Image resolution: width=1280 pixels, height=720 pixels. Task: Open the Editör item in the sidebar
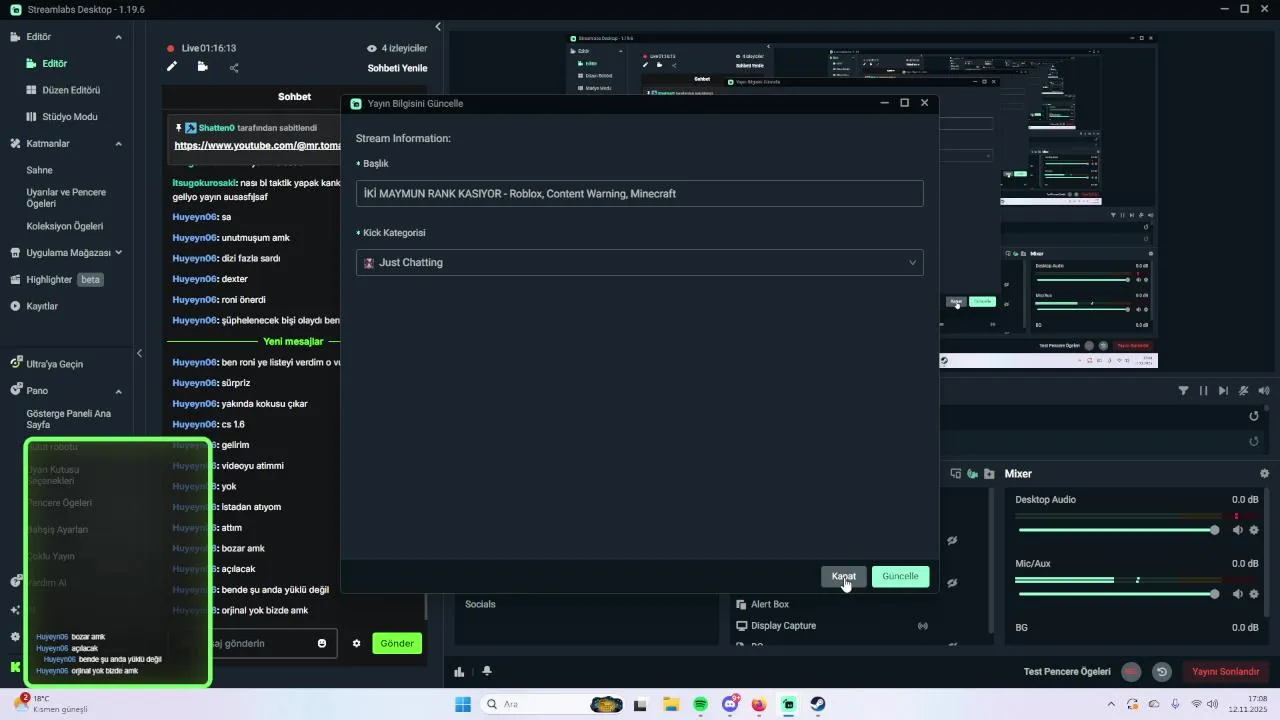point(54,63)
